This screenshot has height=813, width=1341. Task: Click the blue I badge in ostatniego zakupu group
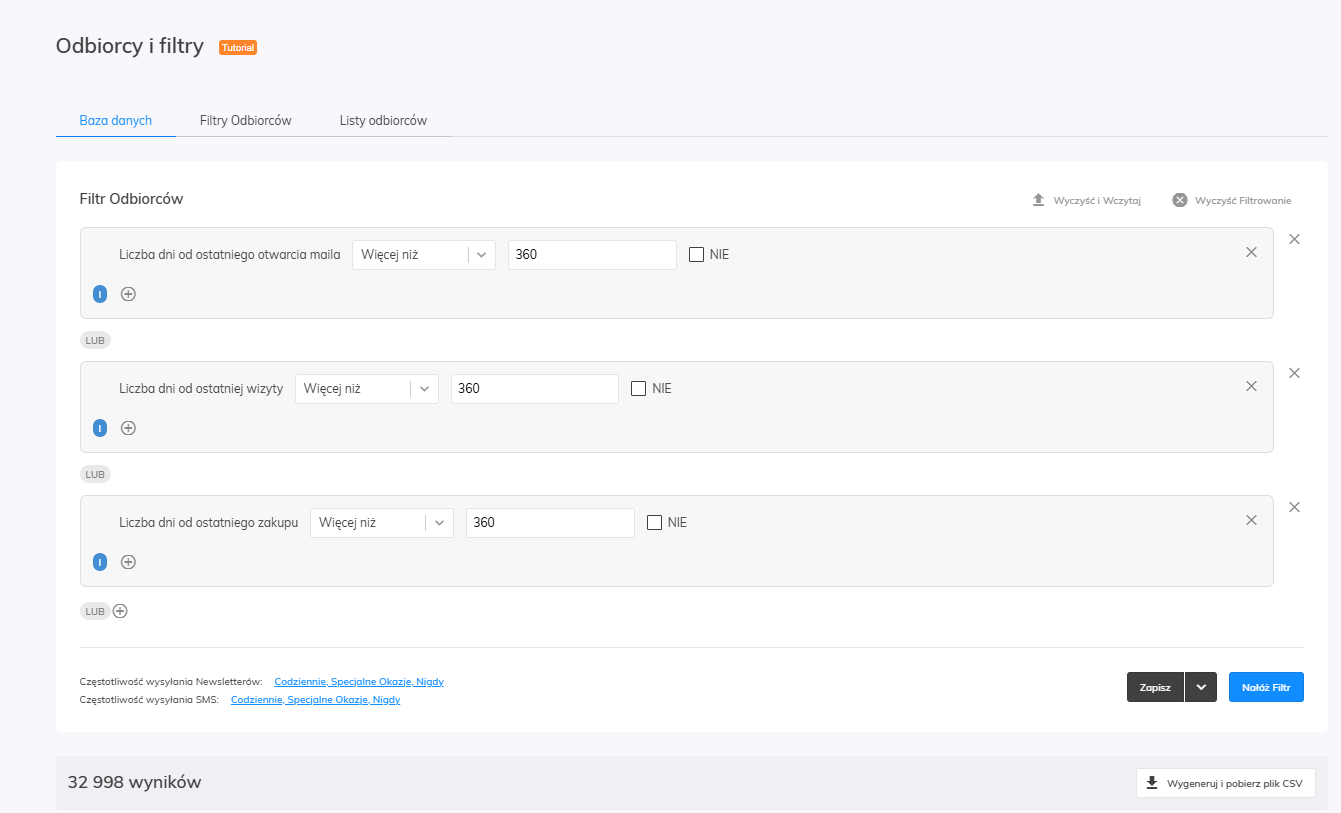100,562
